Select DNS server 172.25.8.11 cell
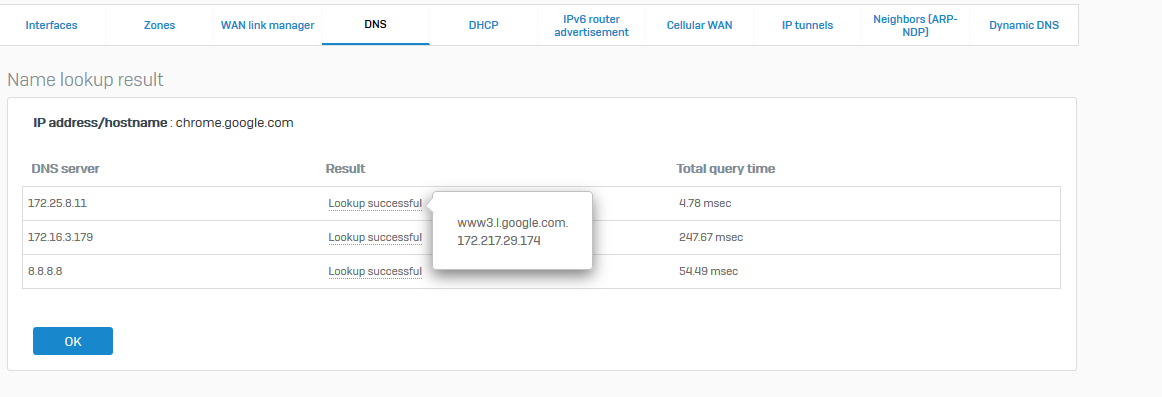This screenshot has height=397, width=1162. (58, 203)
